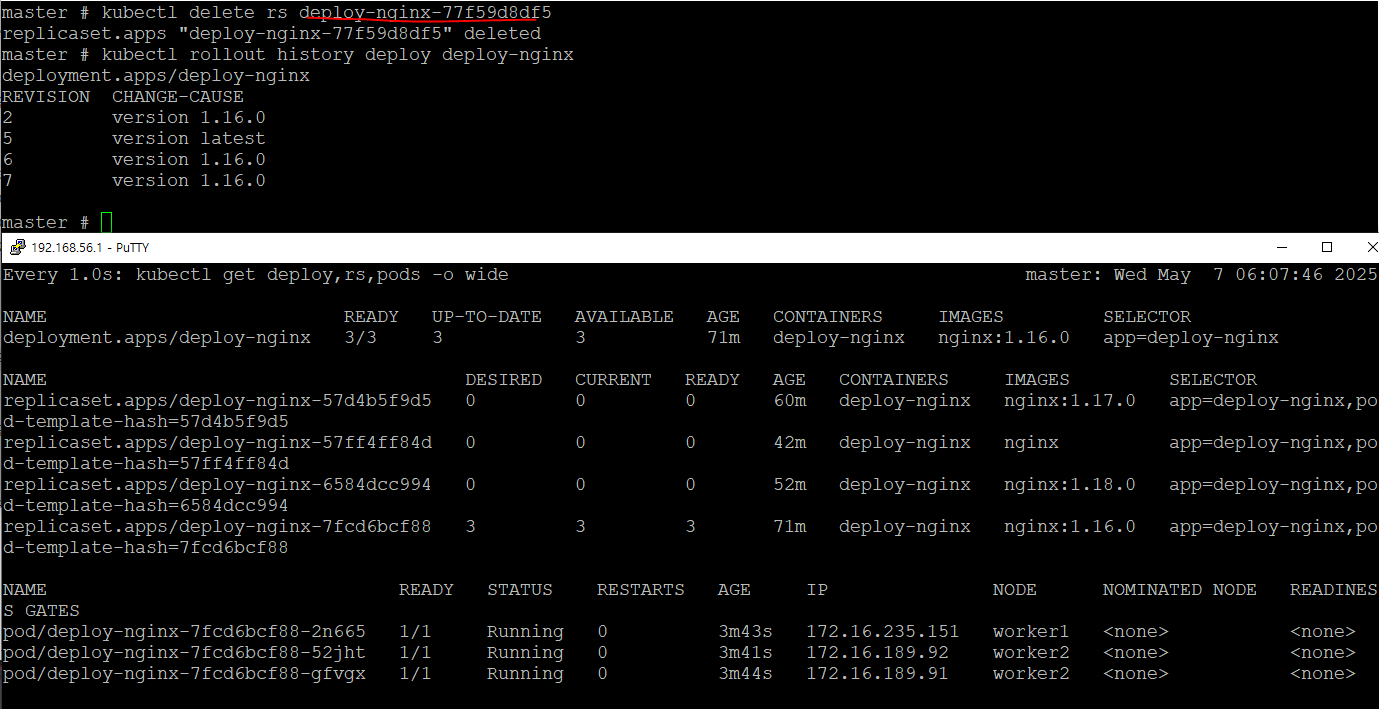The width and height of the screenshot is (1379, 709).
Task: Click the 'master: Wed May 7 06:07:46 2025' timestamp
Action: [1202, 274]
